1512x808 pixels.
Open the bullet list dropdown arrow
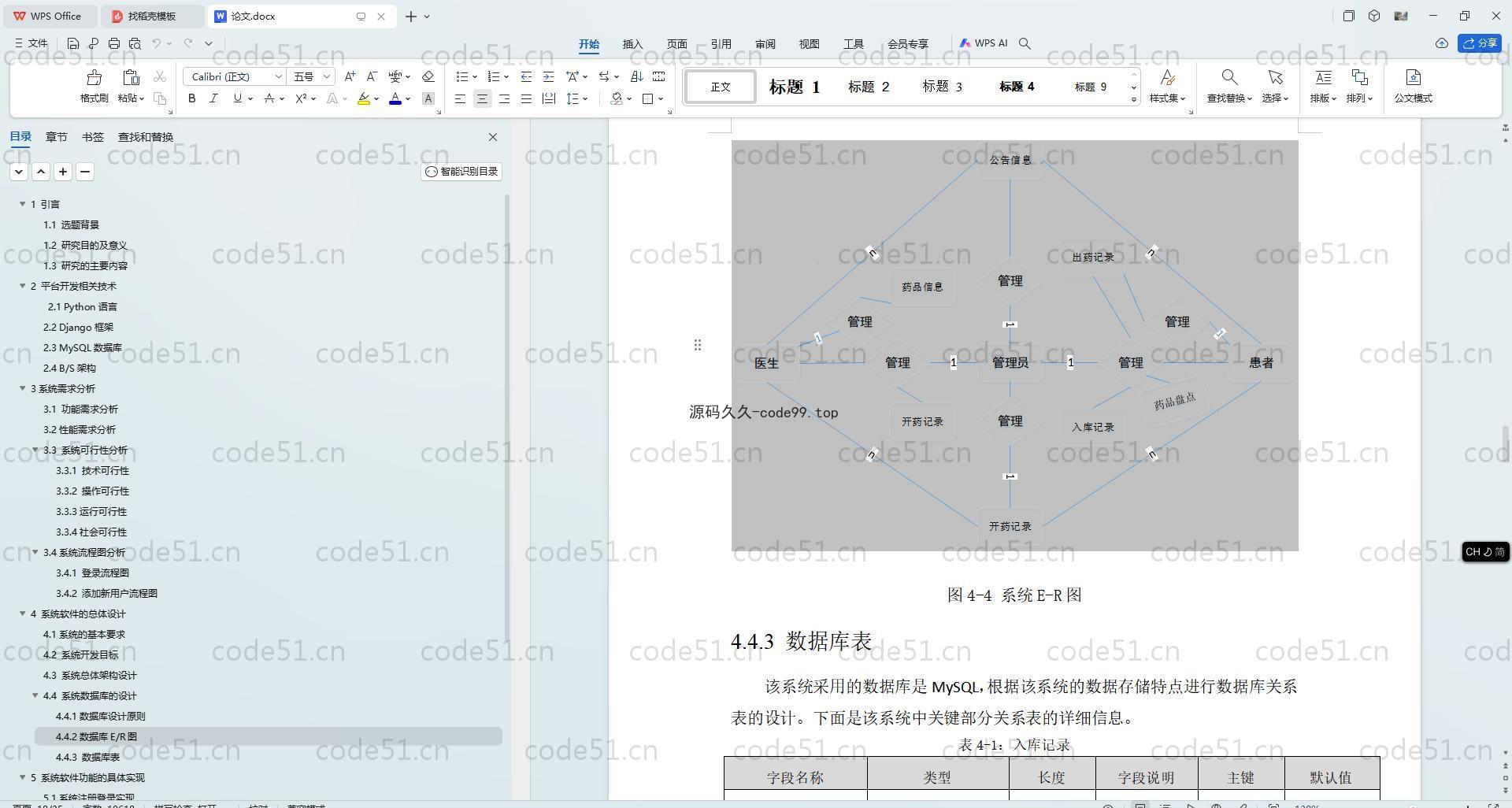[475, 76]
